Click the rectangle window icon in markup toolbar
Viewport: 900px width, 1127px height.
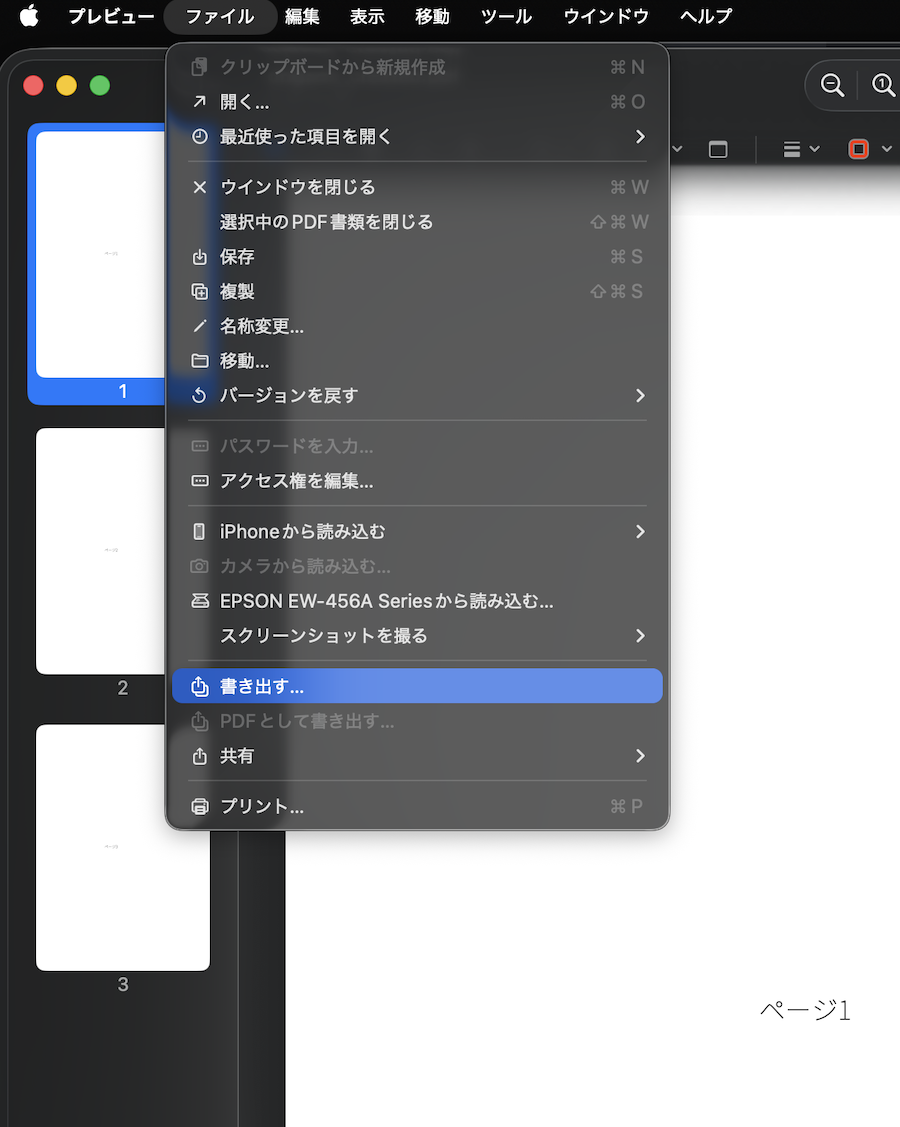[x=717, y=150]
